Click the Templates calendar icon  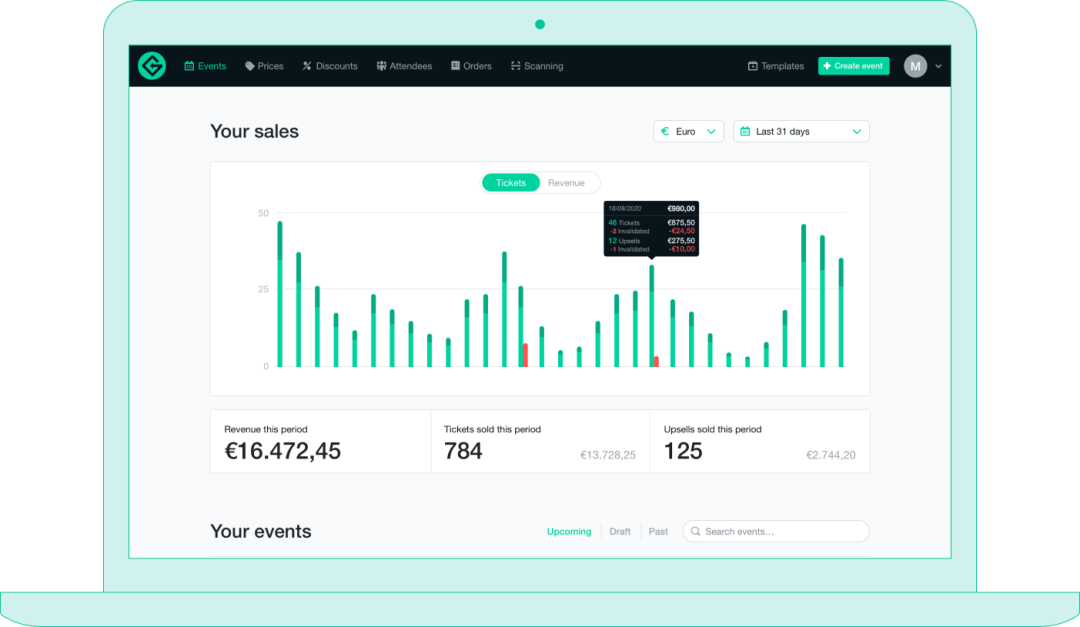pos(752,66)
